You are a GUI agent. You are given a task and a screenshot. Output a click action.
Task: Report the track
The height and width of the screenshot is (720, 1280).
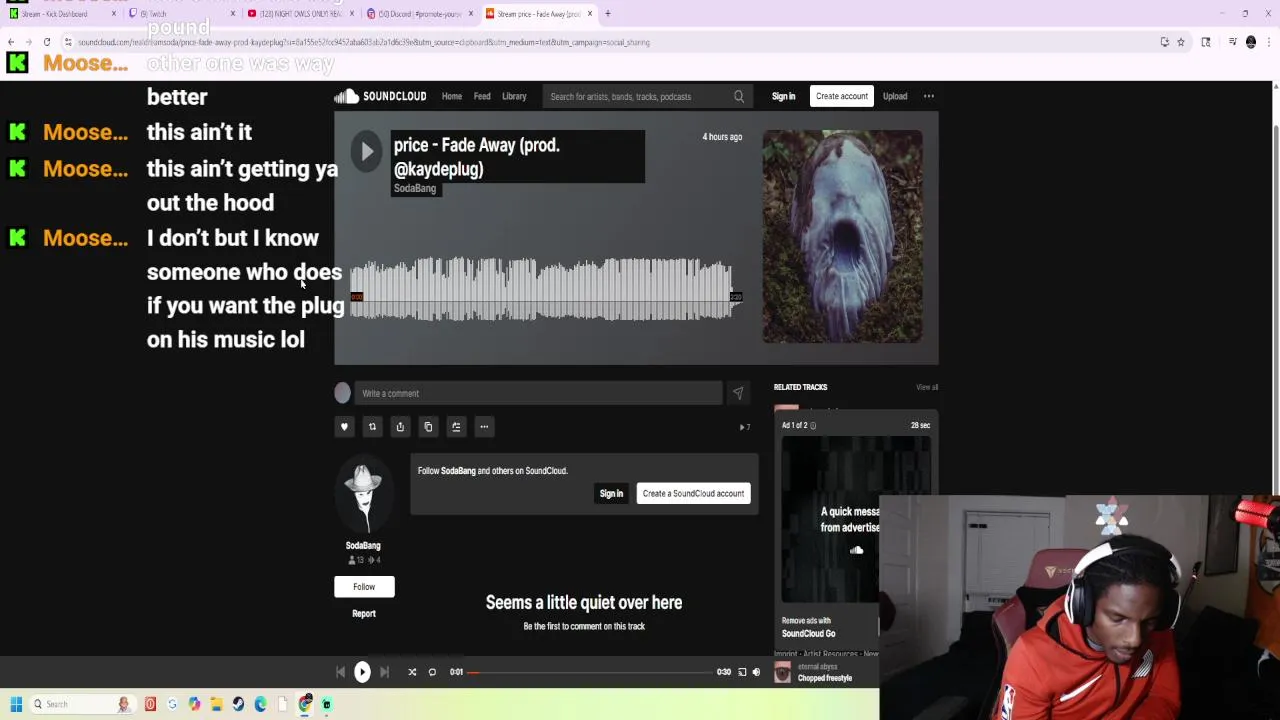coord(364,614)
